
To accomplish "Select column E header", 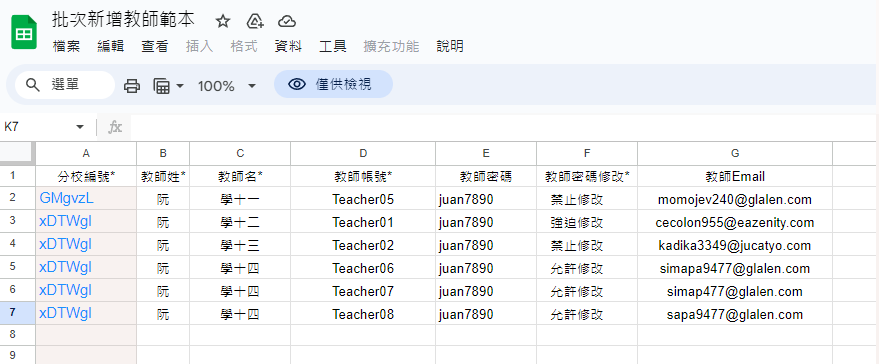I will [x=486, y=153].
